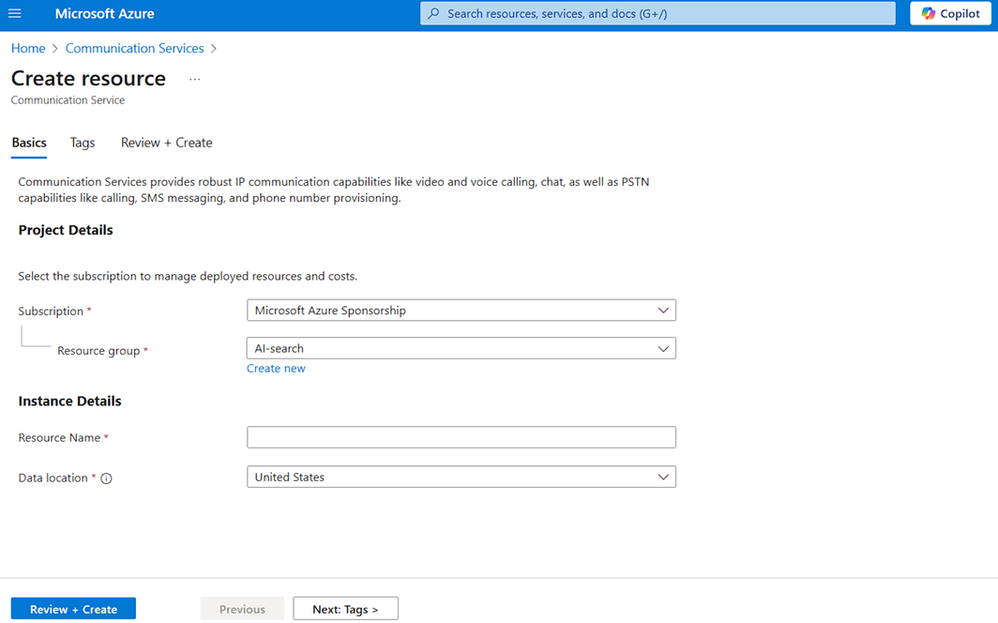The width and height of the screenshot is (998, 623).
Task: Expand the Resource group dropdown
Action: 461,349
